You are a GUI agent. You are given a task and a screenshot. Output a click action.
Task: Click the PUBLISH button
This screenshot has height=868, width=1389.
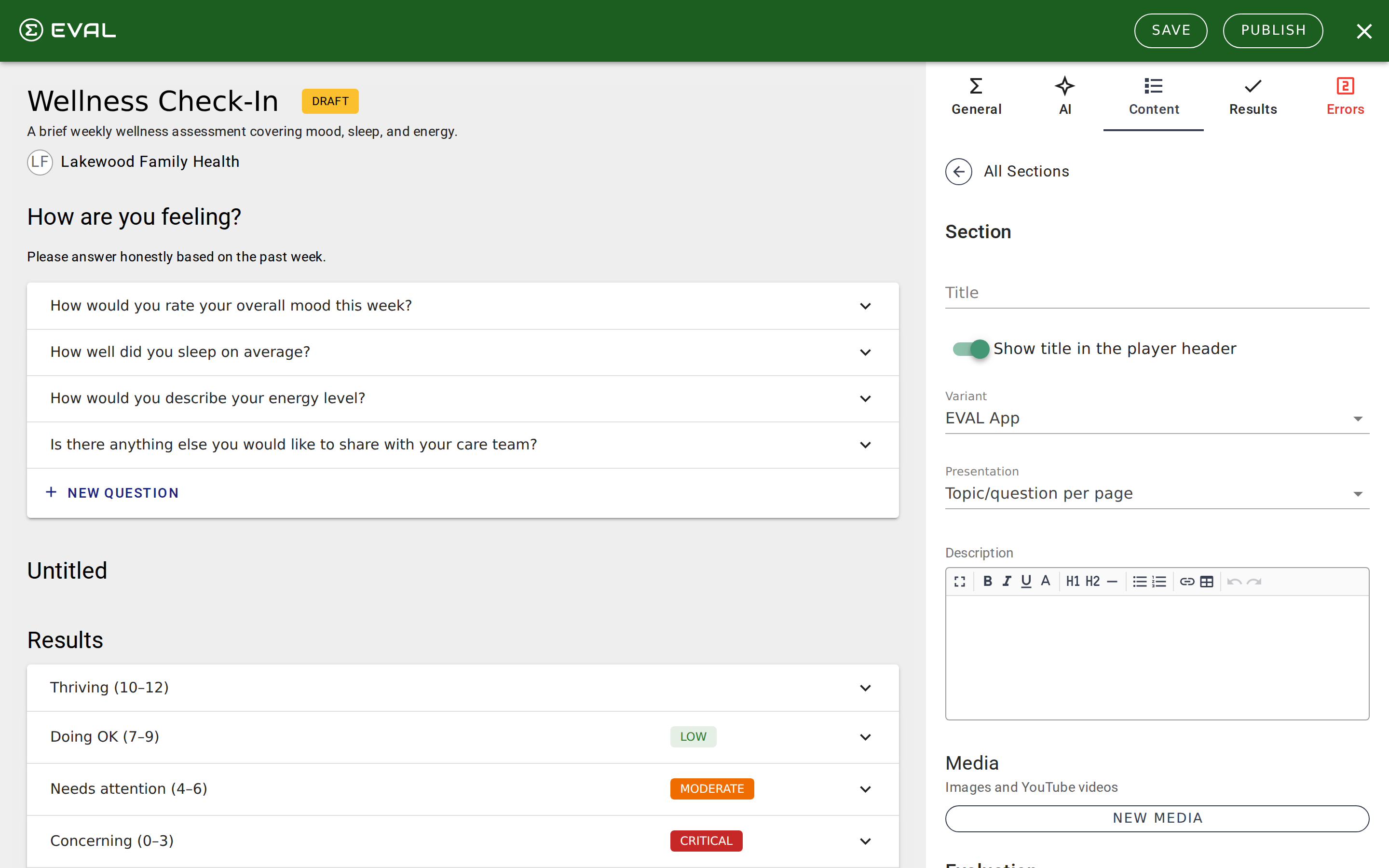tap(1273, 30)
